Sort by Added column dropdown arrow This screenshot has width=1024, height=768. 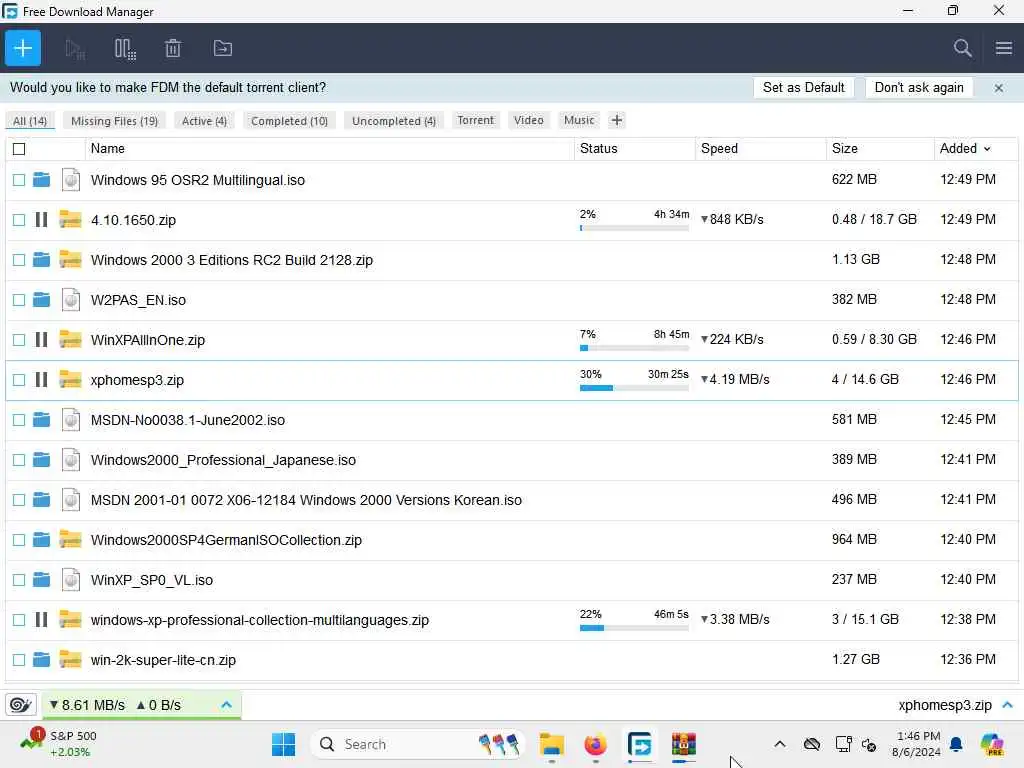pyautogui.click(x=987, y=149)
